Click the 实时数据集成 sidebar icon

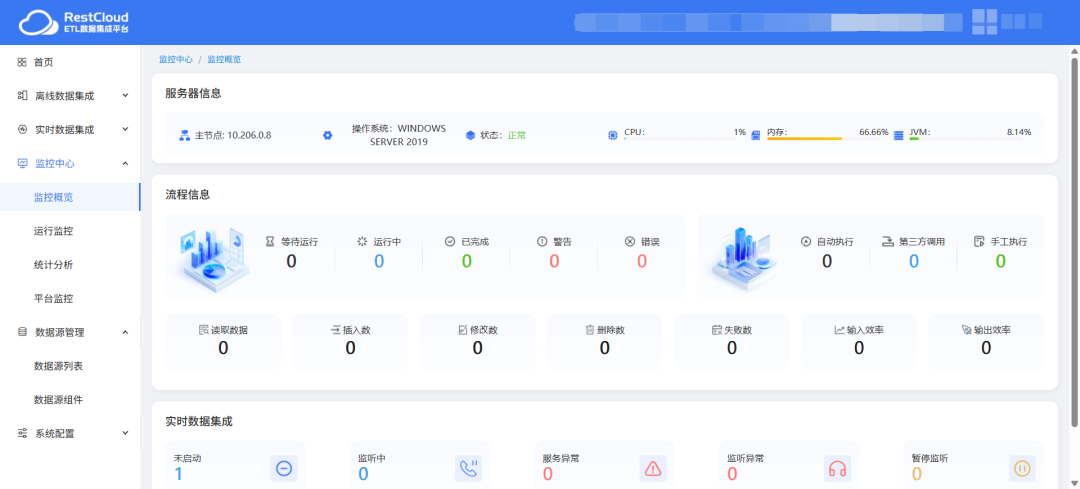pos(22,129)
